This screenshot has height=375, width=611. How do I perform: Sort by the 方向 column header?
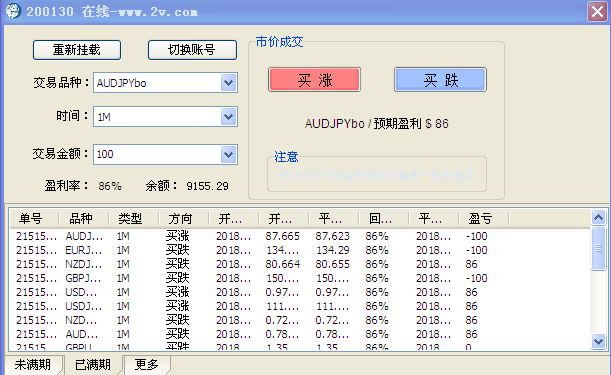tap(184, 219)
